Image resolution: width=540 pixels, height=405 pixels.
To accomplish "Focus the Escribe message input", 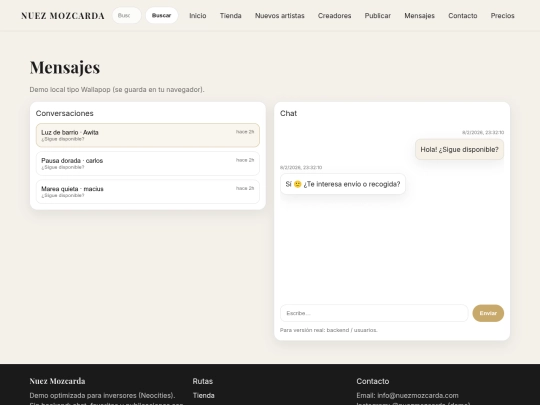I will click(374, 313).
